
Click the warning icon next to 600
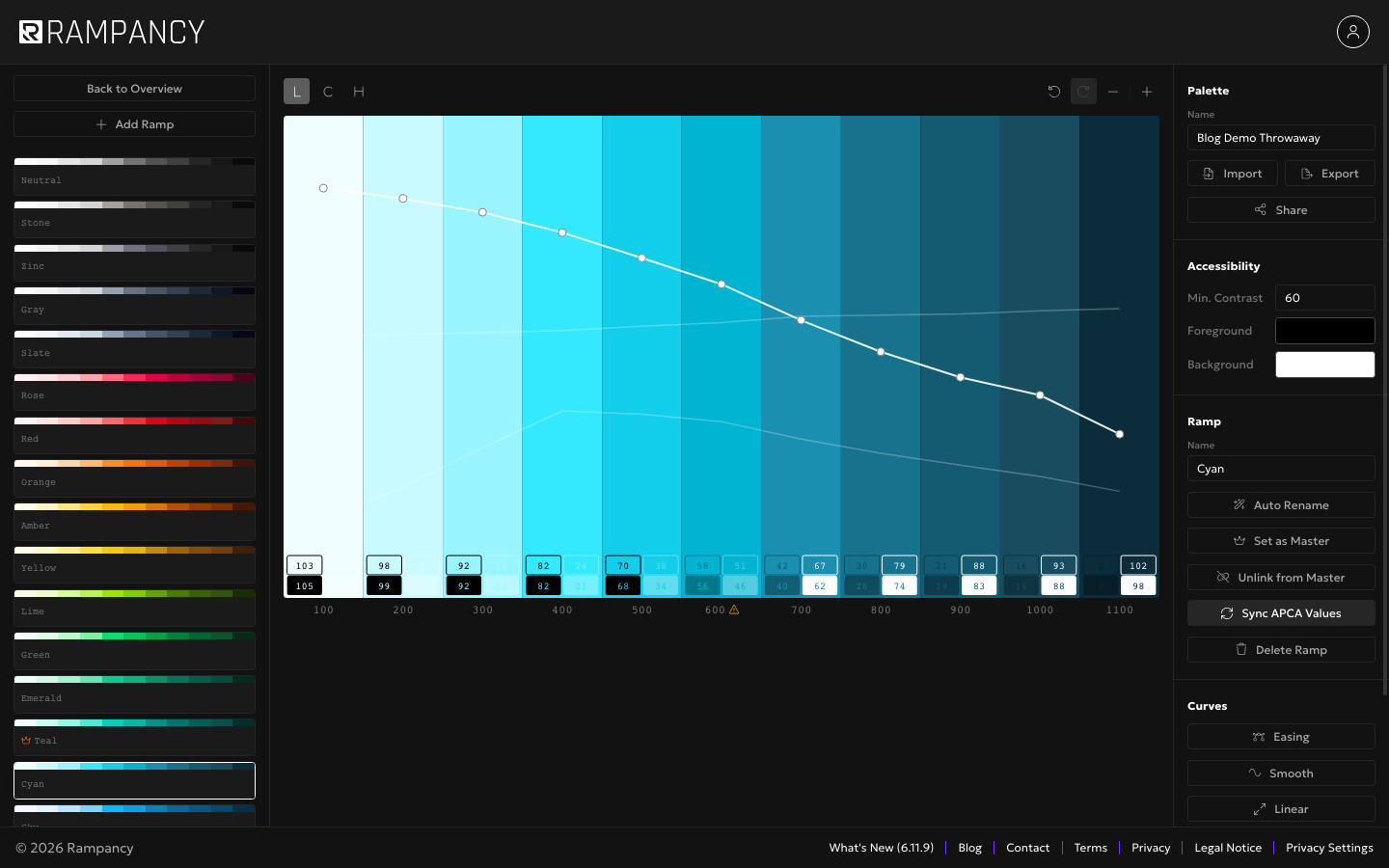734,610
